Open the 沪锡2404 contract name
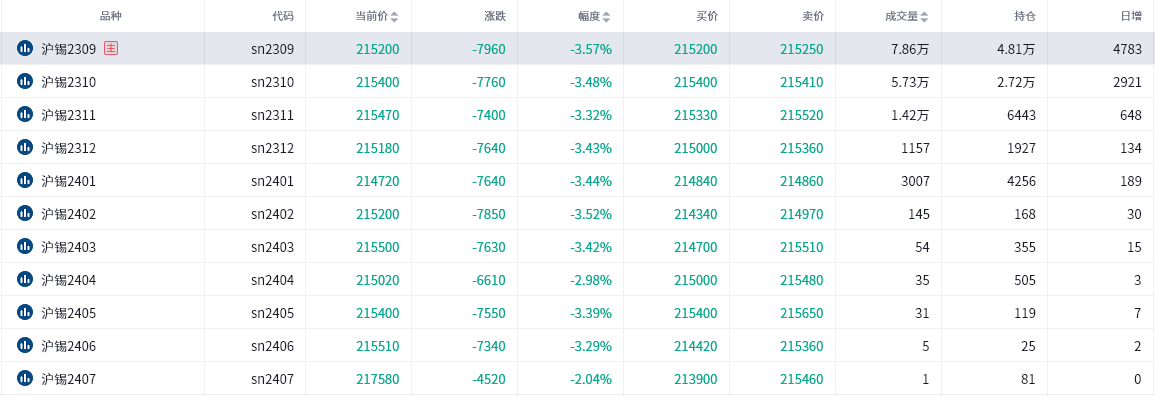Viewport: 1155px width, 396px height. pyautogui.click(x=69, y=280)
